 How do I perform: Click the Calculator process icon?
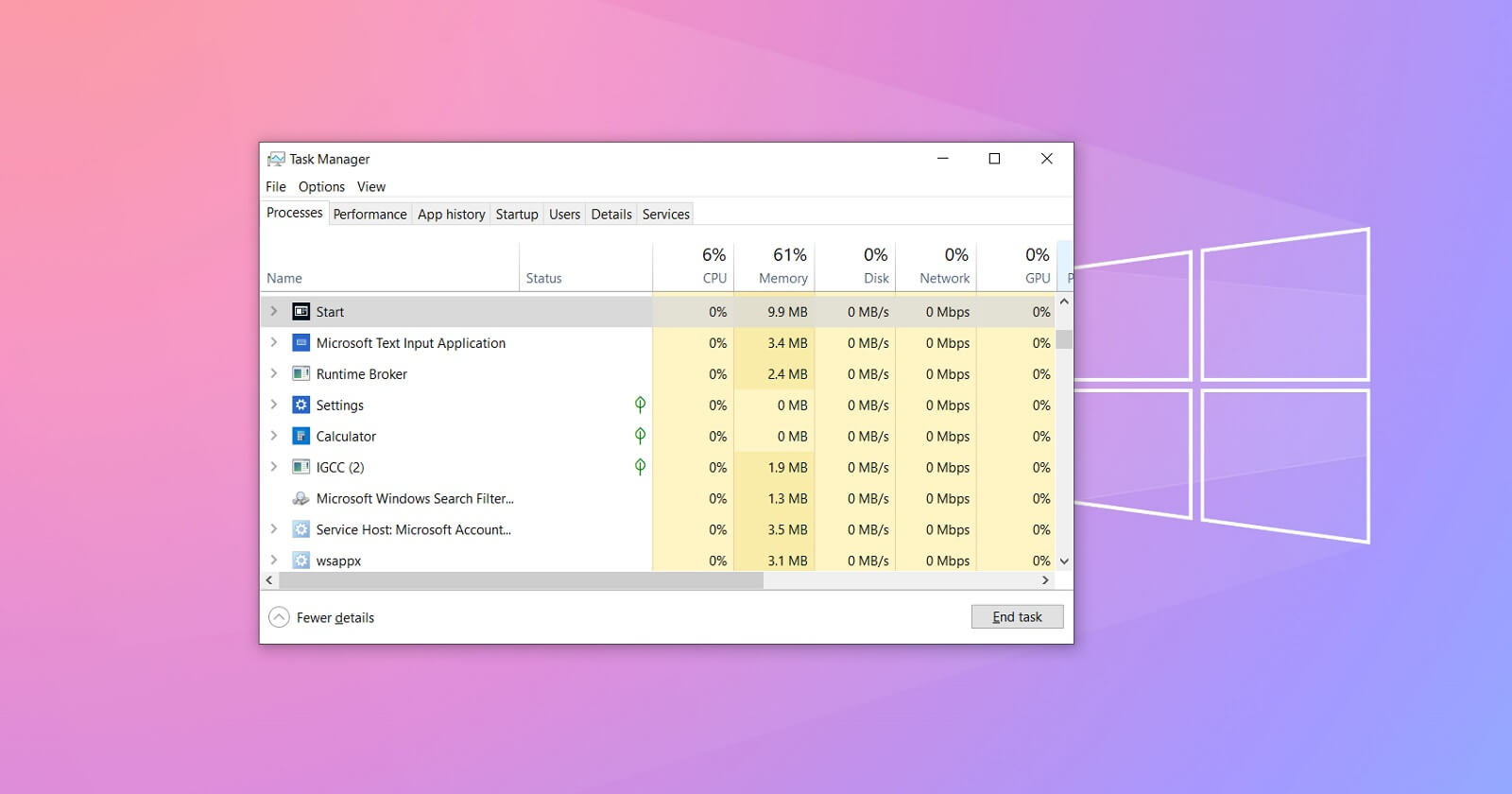pyautogui.click(x=301, y=436)
